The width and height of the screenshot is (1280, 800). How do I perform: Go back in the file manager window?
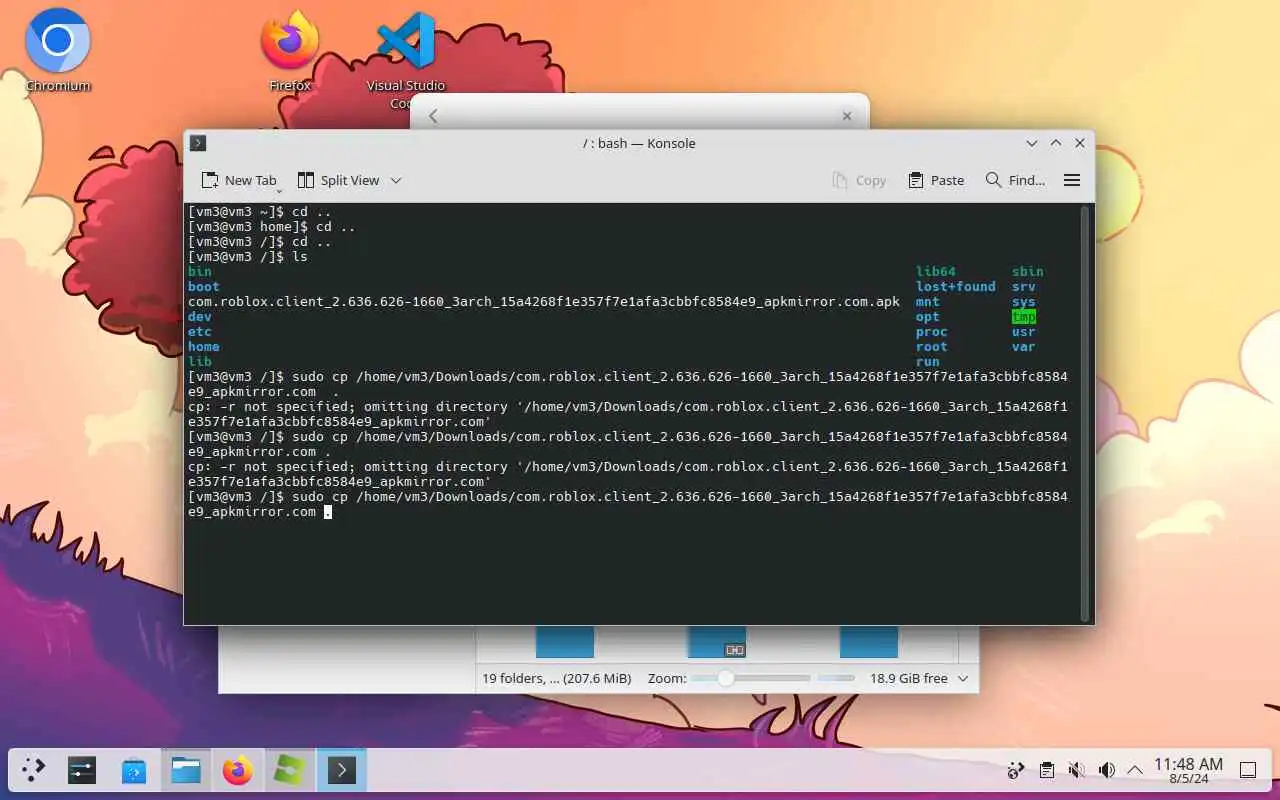click(433, 116)
